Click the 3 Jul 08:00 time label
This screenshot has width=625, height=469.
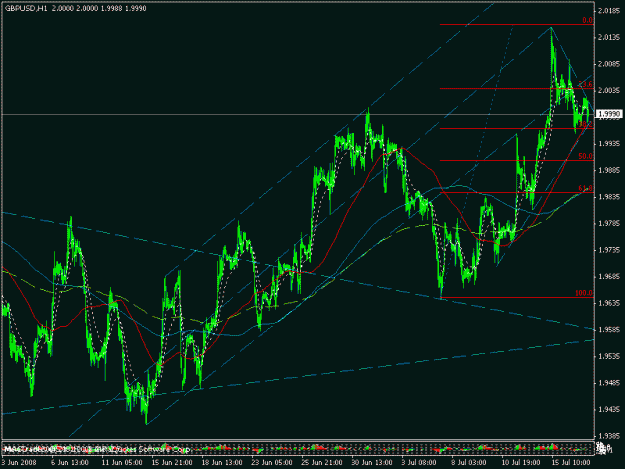[x=418, y=463]
